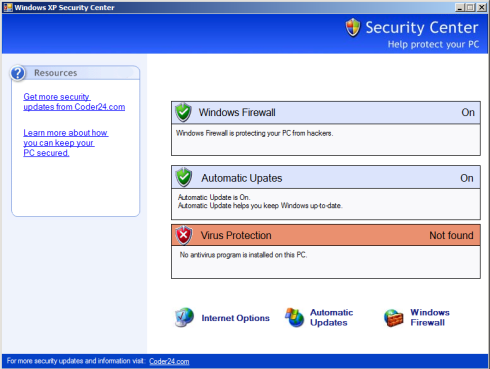Click the green shield beside Windows Firewall
This screenshot has width=490, height=369.
tap(183, 112)
